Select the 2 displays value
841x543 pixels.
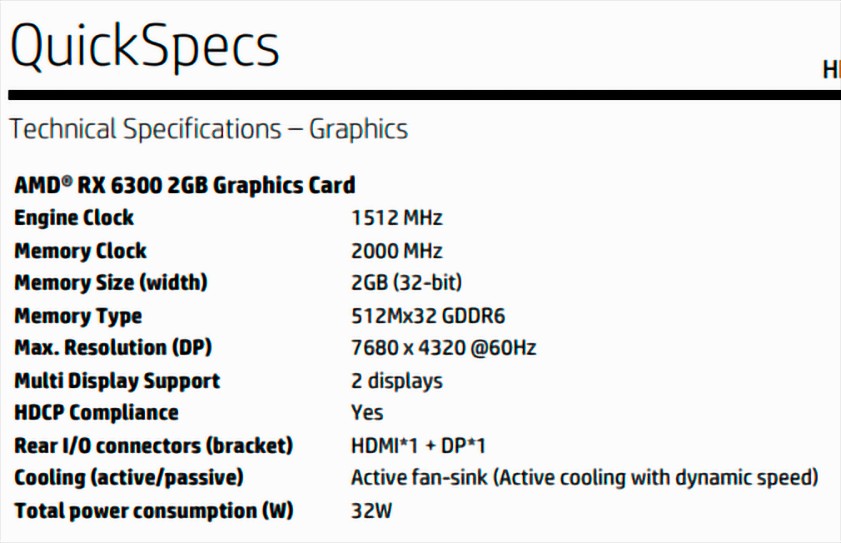tap(396, 381)
